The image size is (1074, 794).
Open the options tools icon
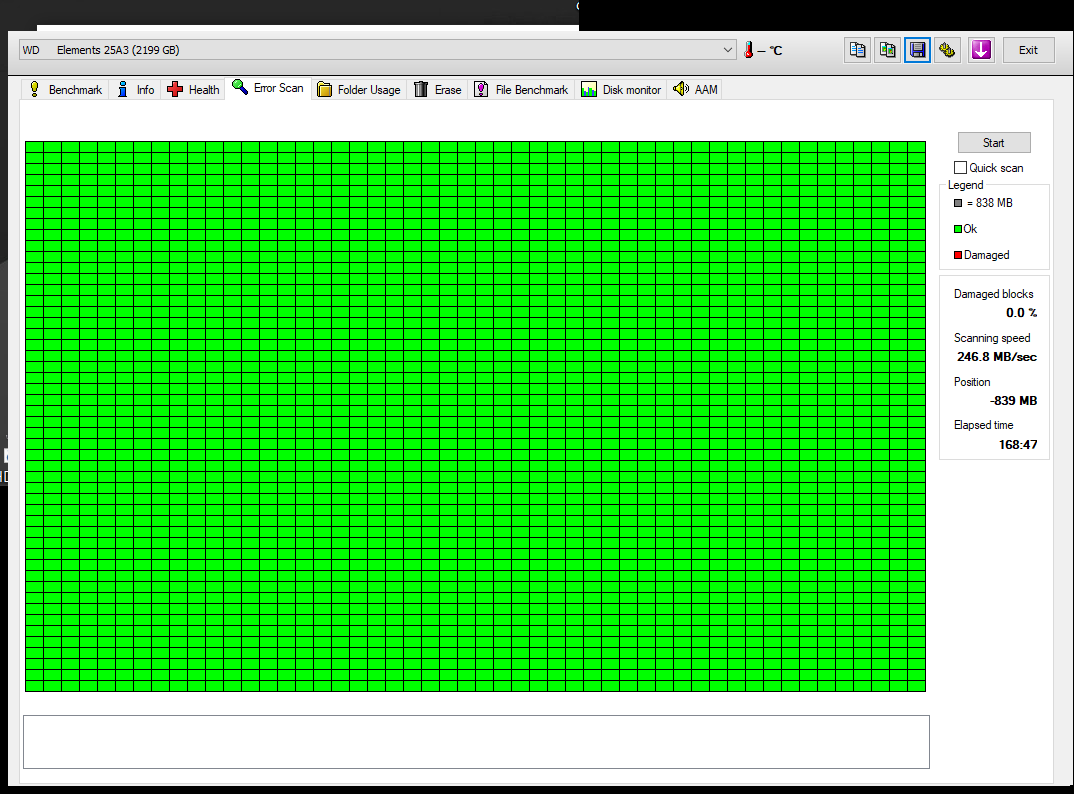click(x=947, y=50)
